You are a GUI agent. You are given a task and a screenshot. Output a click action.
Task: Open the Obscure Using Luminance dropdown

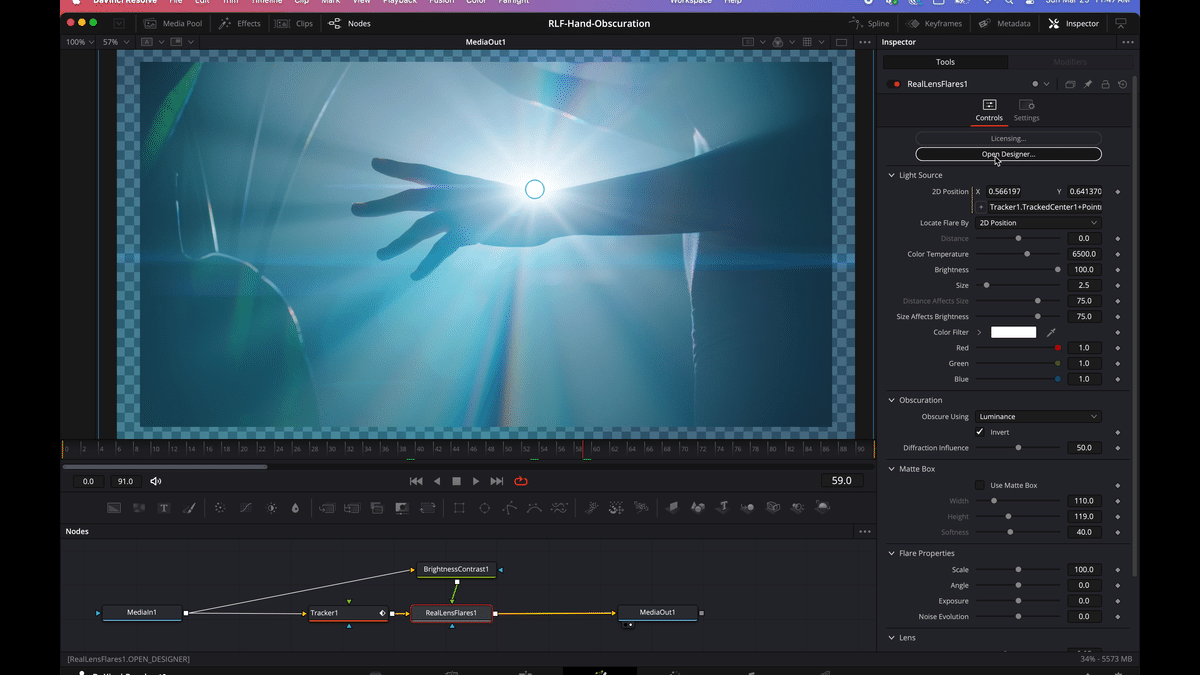1038,416
